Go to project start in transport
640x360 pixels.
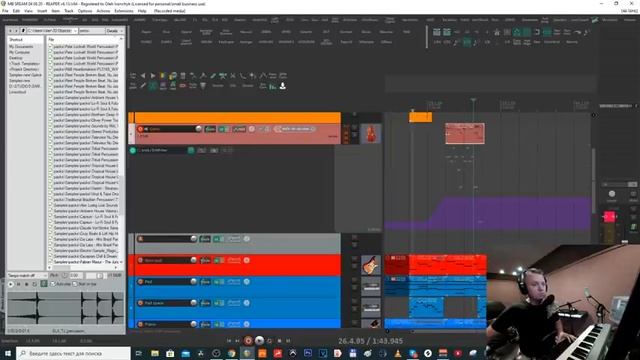click(x=229, y=340)
